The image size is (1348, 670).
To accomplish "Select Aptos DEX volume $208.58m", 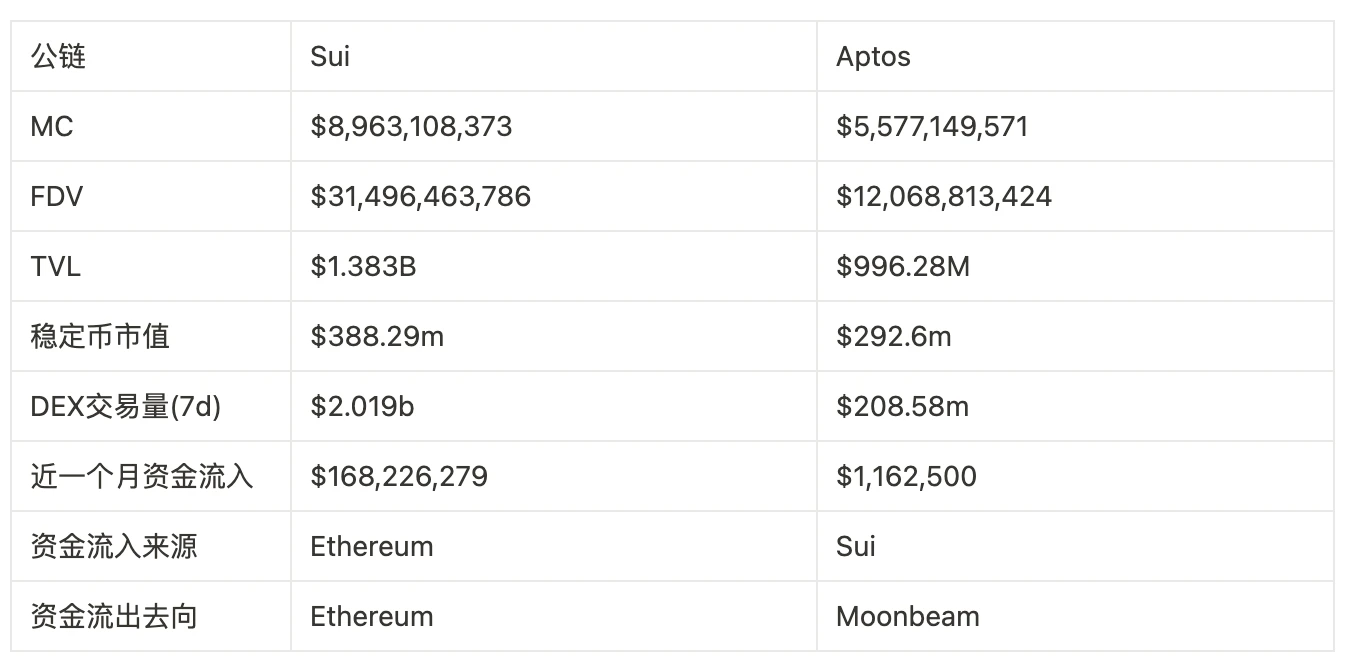I will click(902, 407).
